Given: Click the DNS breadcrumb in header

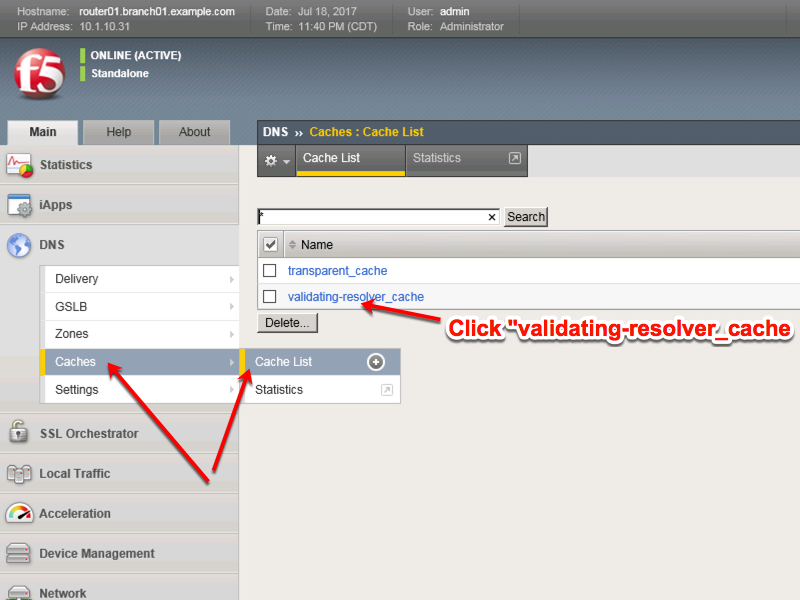Looking at the screenshot, I should click(x=276, y=132).
